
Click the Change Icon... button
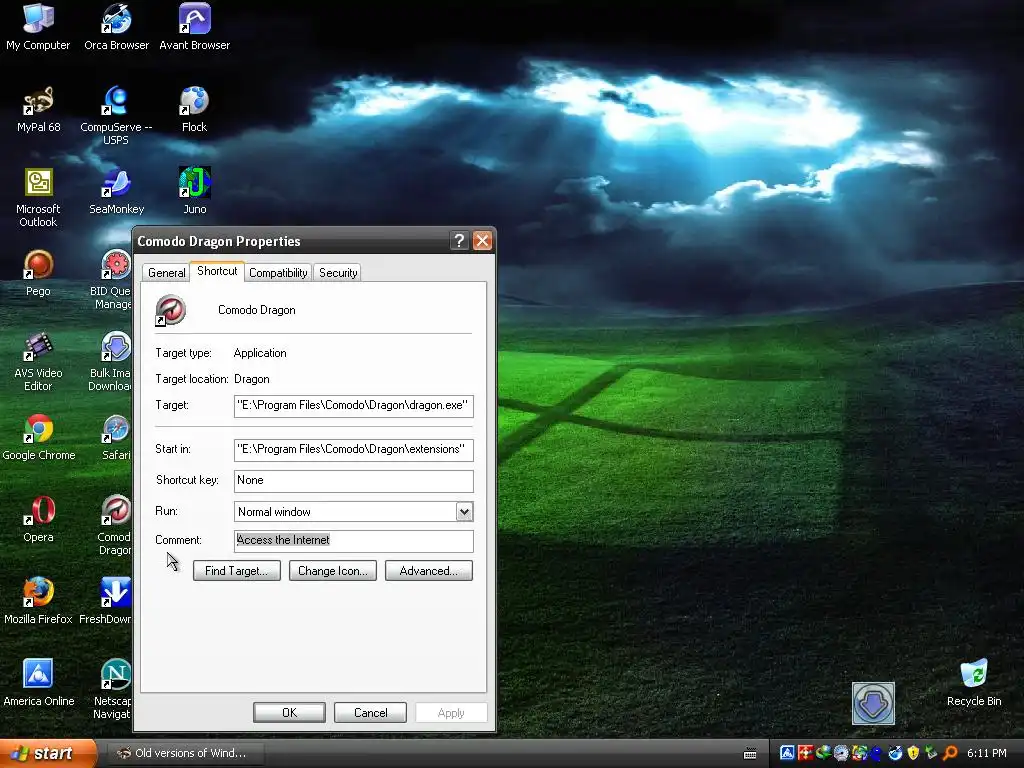[x=332, y=571]
